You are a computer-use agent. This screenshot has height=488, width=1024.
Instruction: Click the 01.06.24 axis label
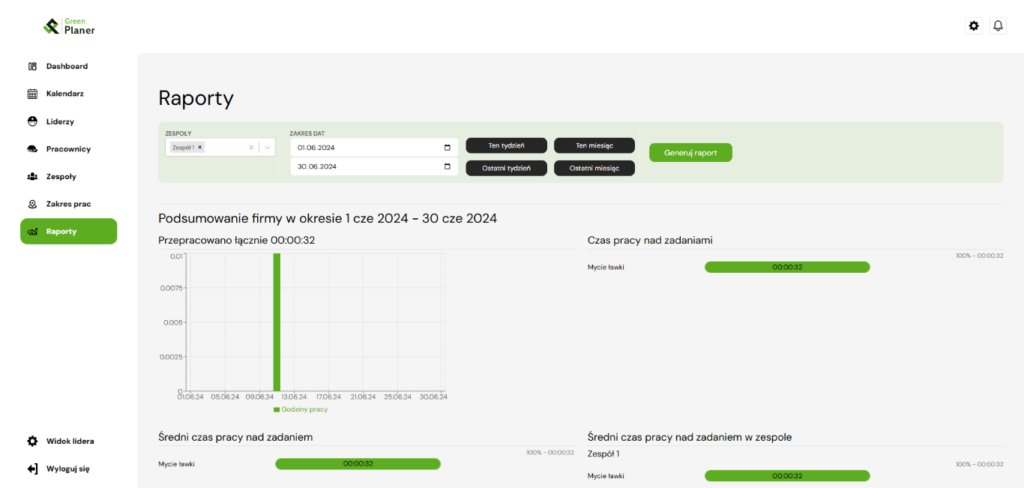[189, 396]
